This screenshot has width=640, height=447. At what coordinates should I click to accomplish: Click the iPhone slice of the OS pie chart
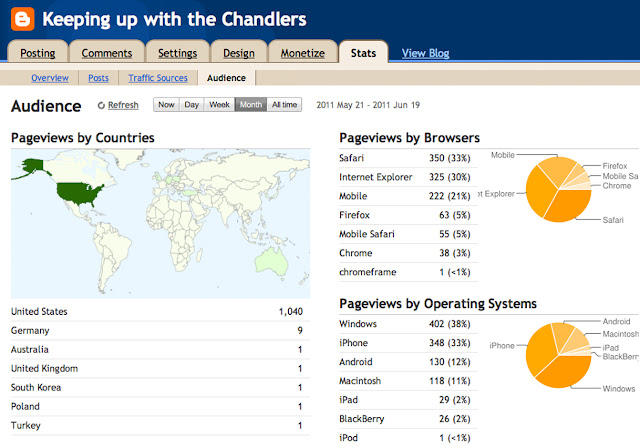[x=540, y=351]
